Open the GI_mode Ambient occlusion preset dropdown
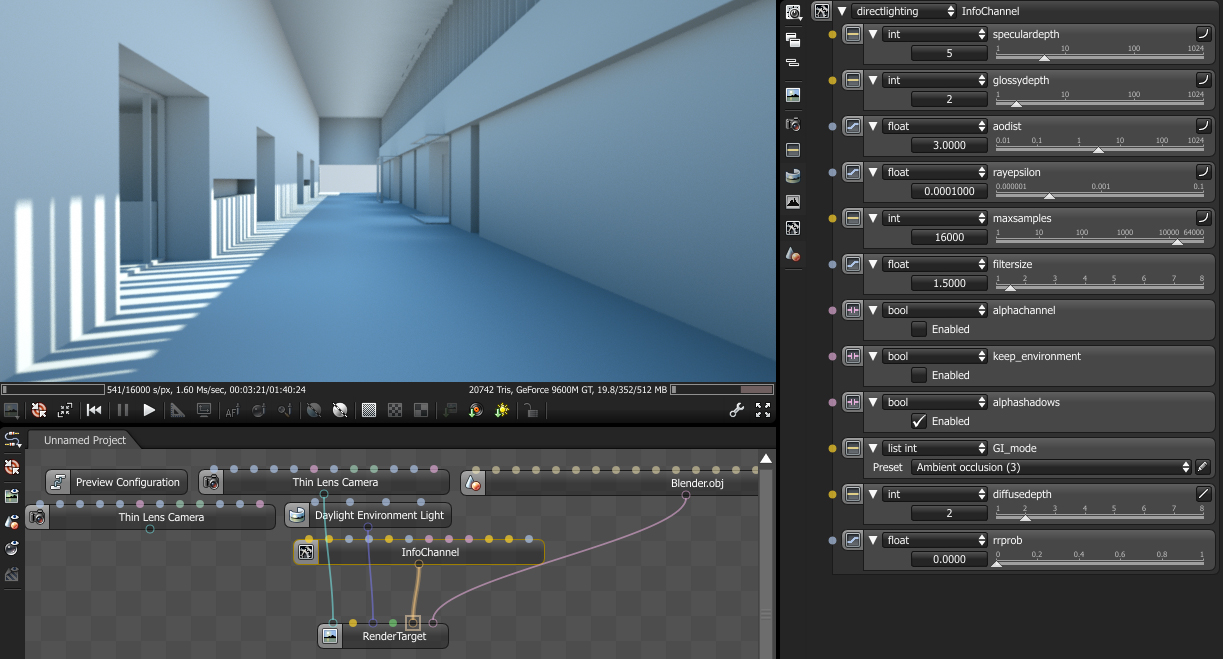Screen dimensions: 1223x659 [x=1051, y=467]
